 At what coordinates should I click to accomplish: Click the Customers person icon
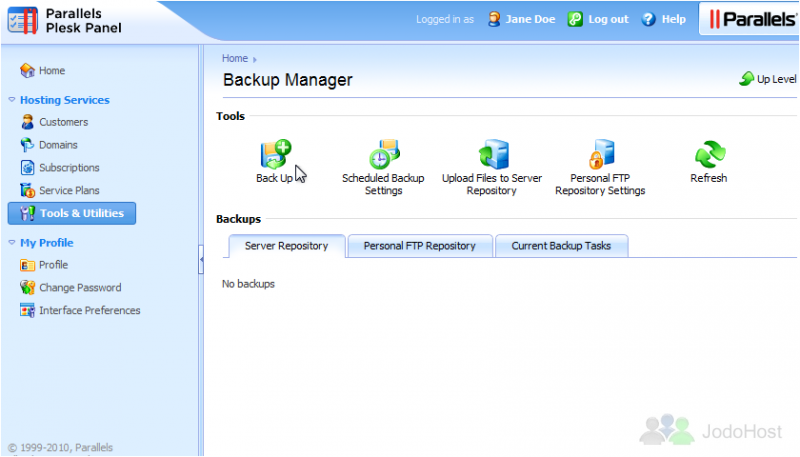coord(28,122)
